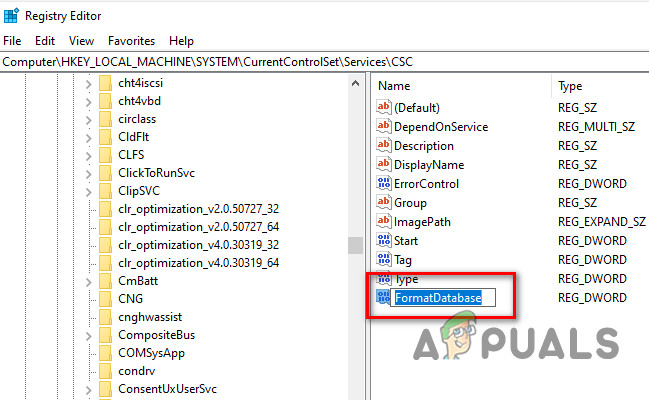Click the DisplayName string value icon

click(383, 164)
